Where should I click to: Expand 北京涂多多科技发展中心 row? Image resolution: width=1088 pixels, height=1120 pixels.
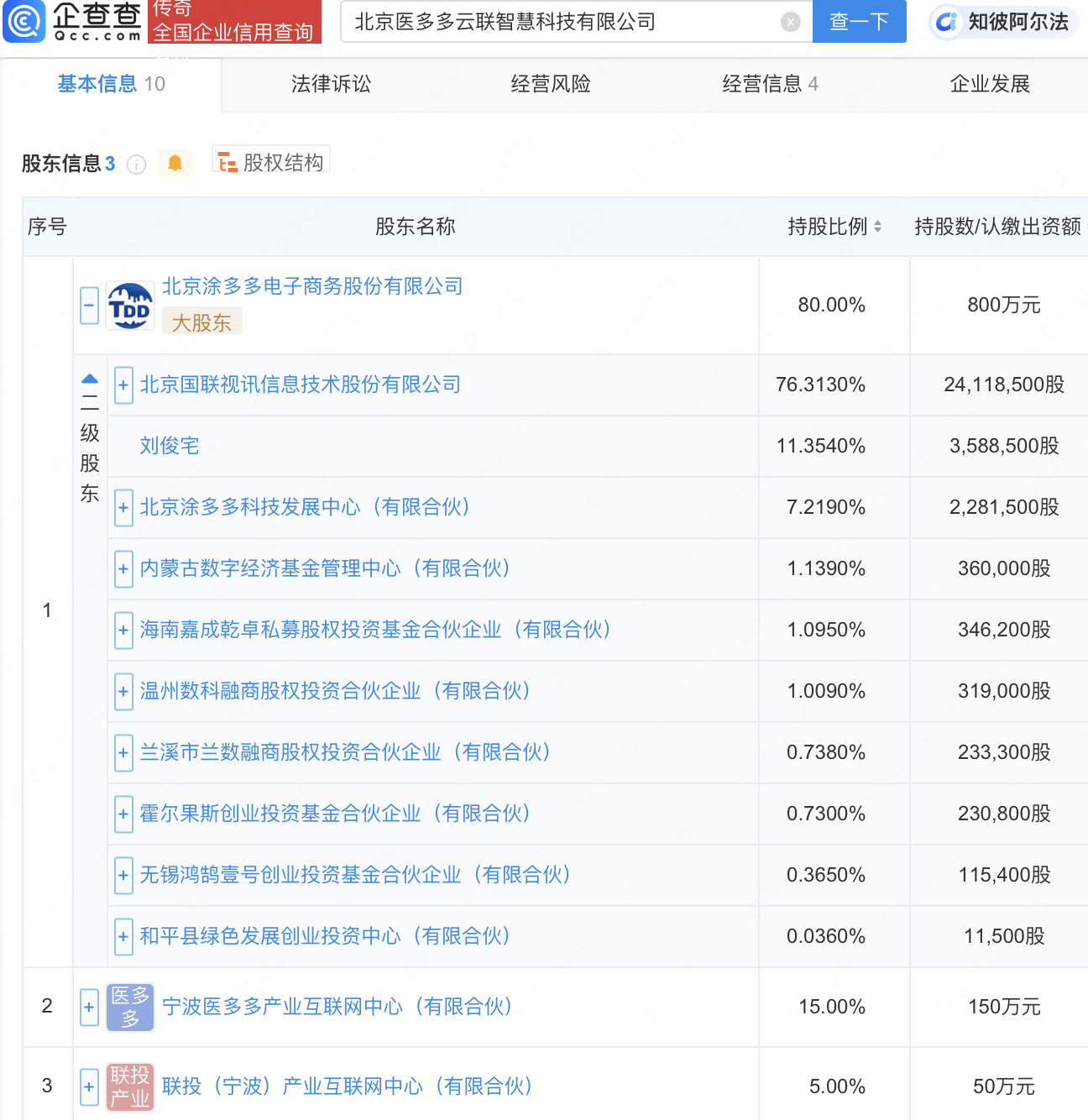tap(123, 507)
